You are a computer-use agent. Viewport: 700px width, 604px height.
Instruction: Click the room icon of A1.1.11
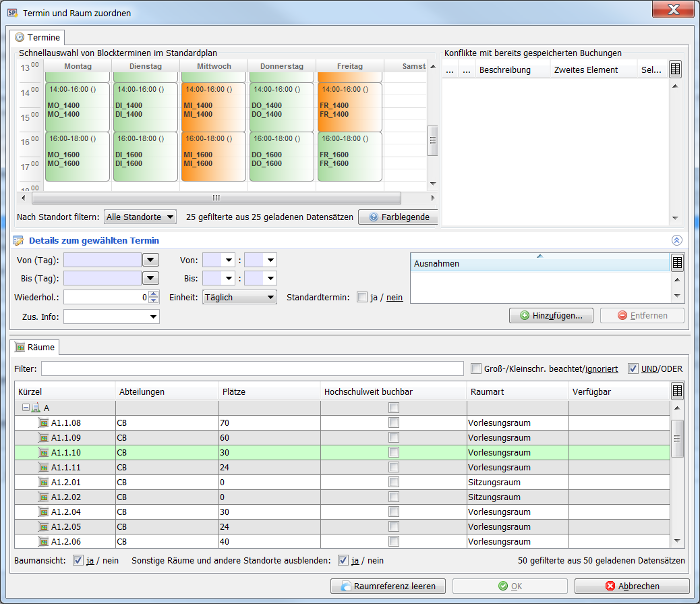[43, 467]
